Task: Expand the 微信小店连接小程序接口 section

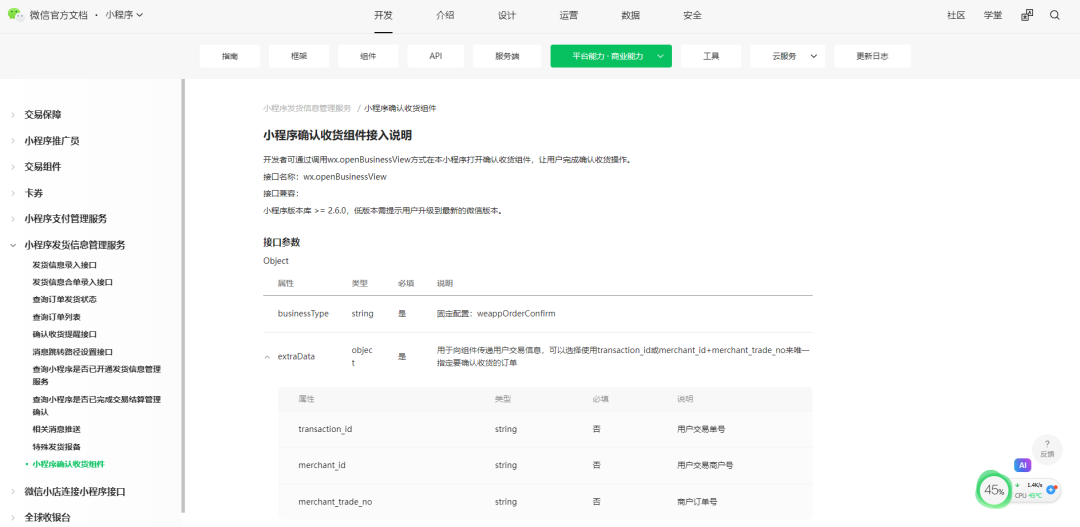Action: coord(13,491)
